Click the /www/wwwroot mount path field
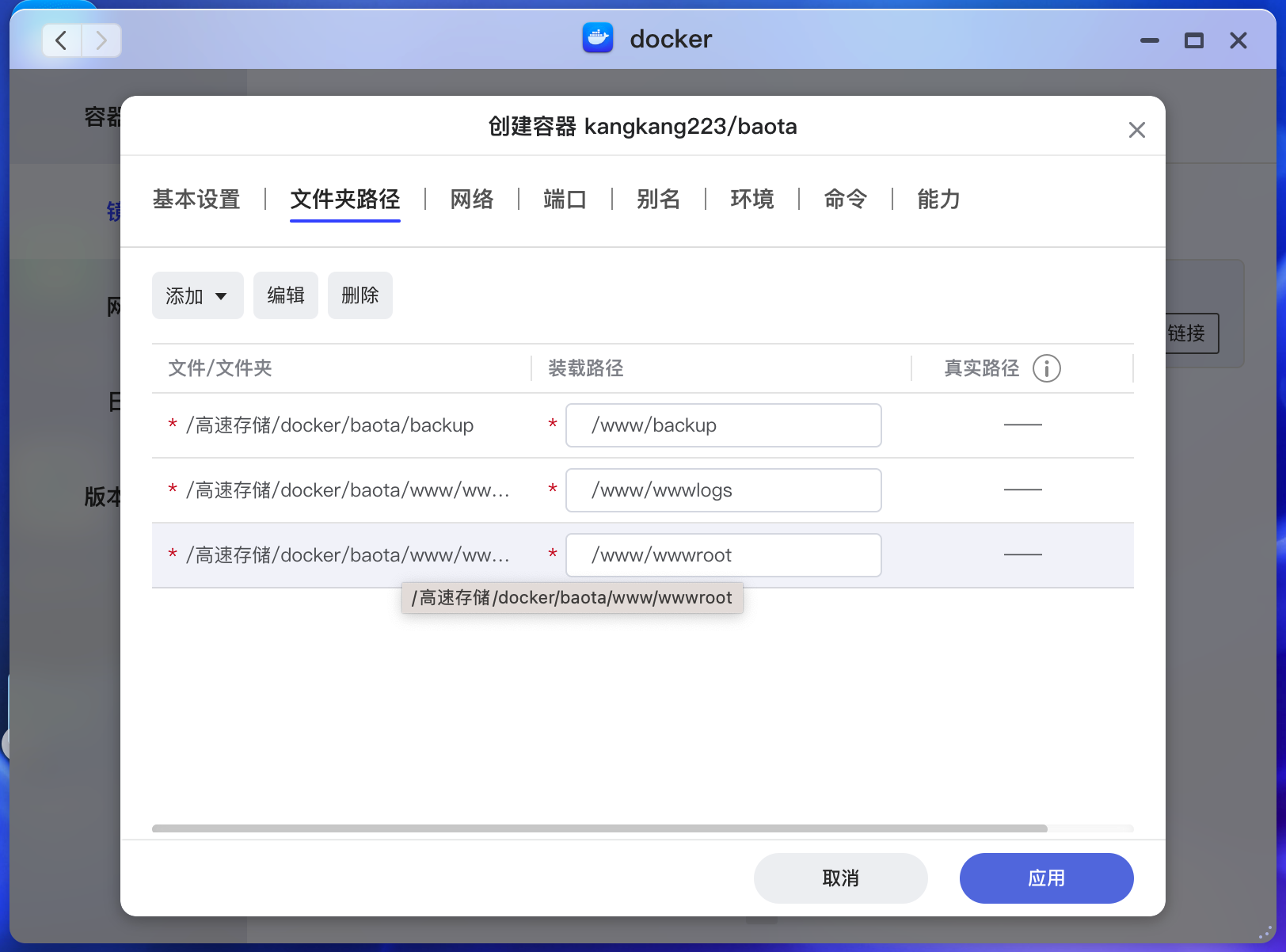 724,555
